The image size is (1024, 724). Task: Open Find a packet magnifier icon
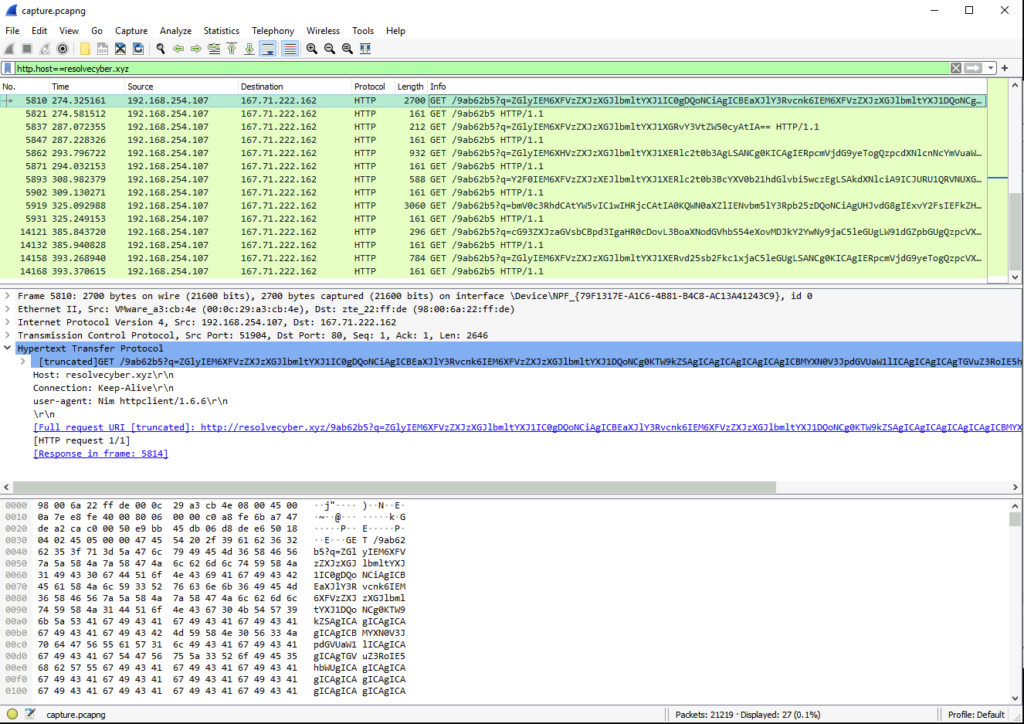coord(160,49)
